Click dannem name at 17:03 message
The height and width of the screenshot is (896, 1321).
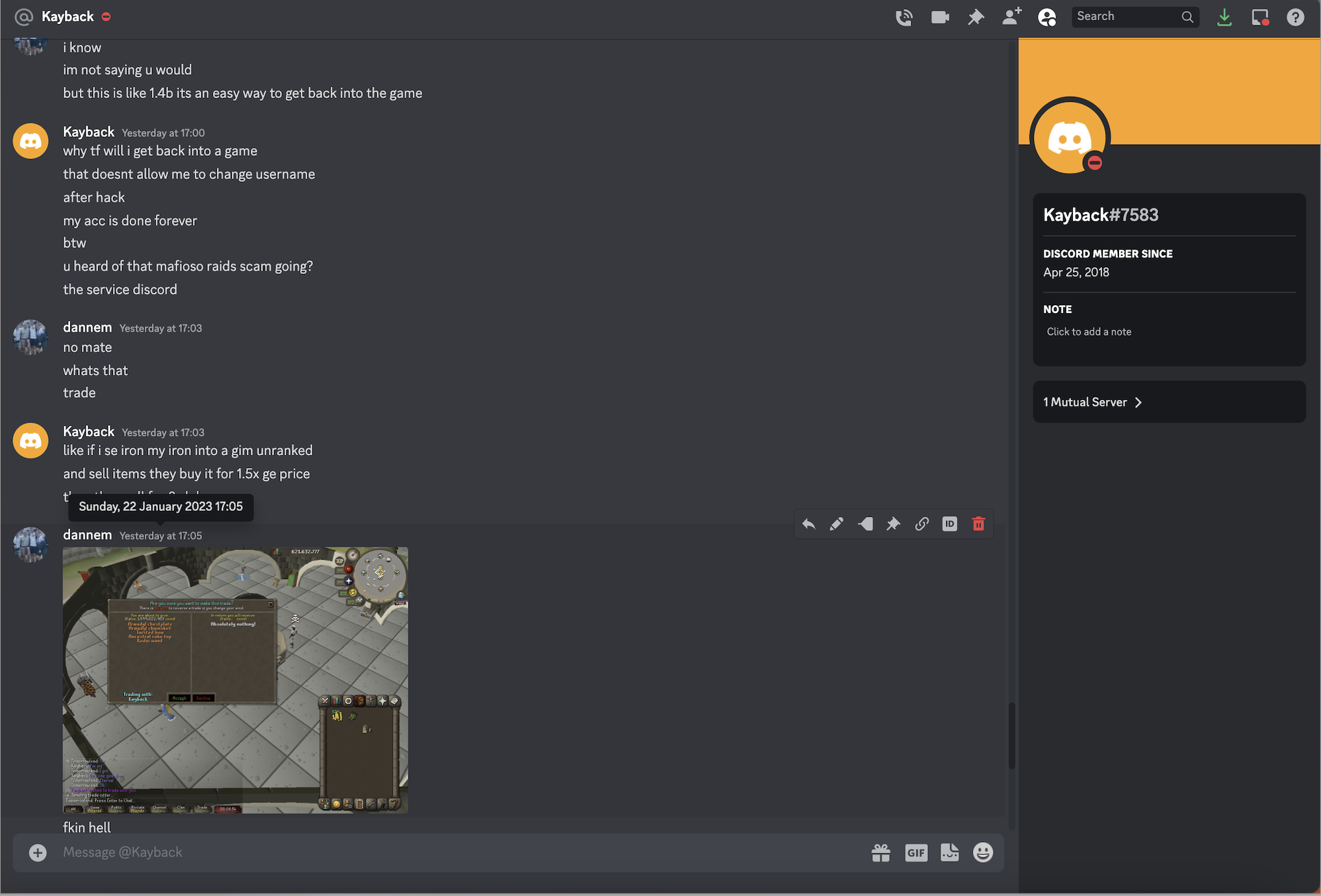[x=87, y=327]
